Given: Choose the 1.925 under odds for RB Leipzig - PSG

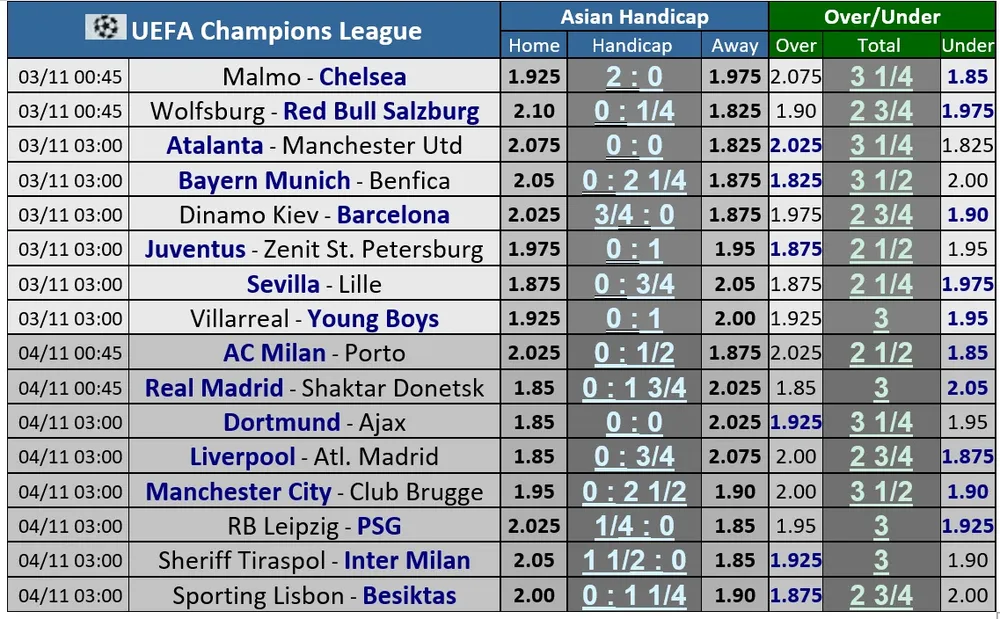Looking at the screenshot, I should click(967, 526).
